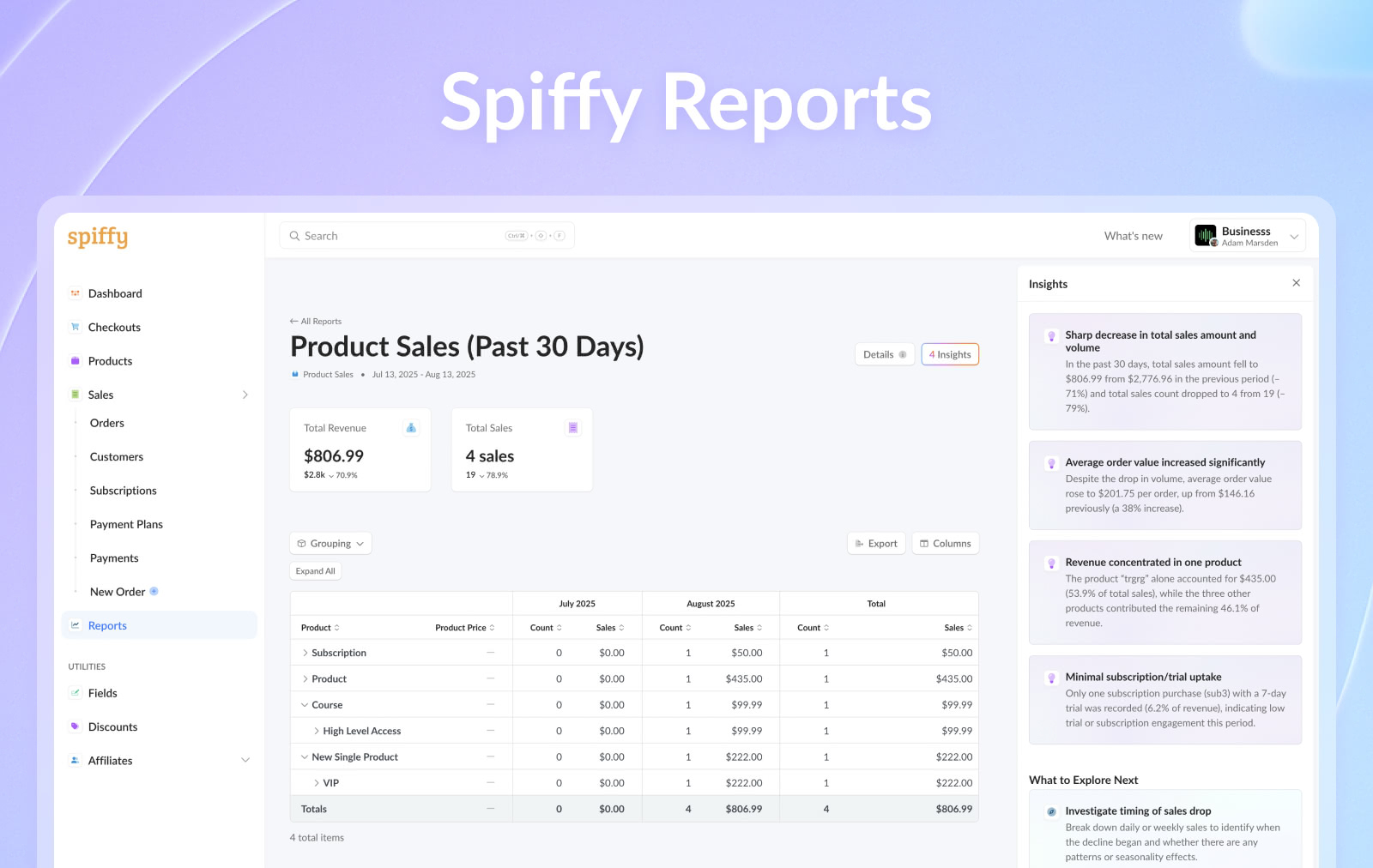Toggle the 4 Insights button
1373x868 pixels.
[950, 354]
